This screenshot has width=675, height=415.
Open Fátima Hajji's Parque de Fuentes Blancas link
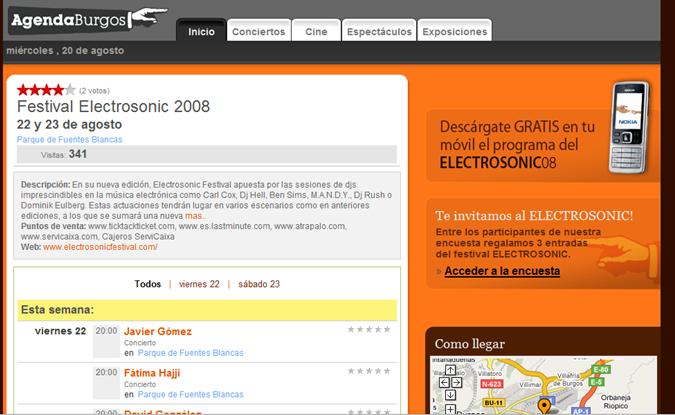(190, 394)
